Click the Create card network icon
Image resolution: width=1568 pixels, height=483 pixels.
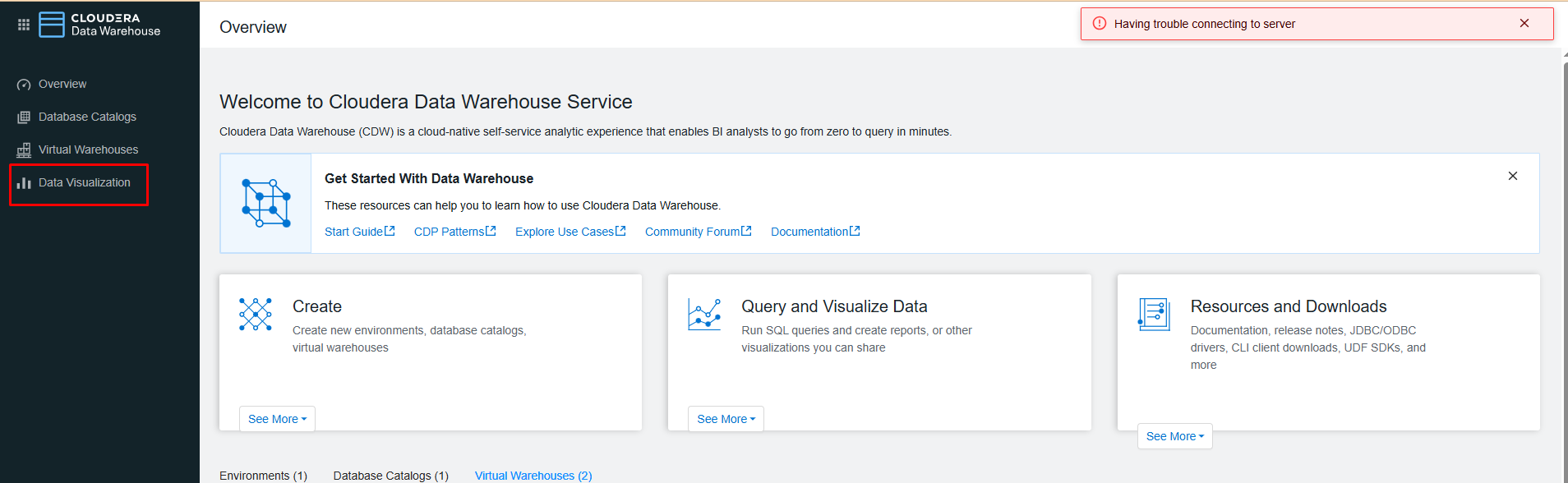pyautogui.click(x=256, y=315)
